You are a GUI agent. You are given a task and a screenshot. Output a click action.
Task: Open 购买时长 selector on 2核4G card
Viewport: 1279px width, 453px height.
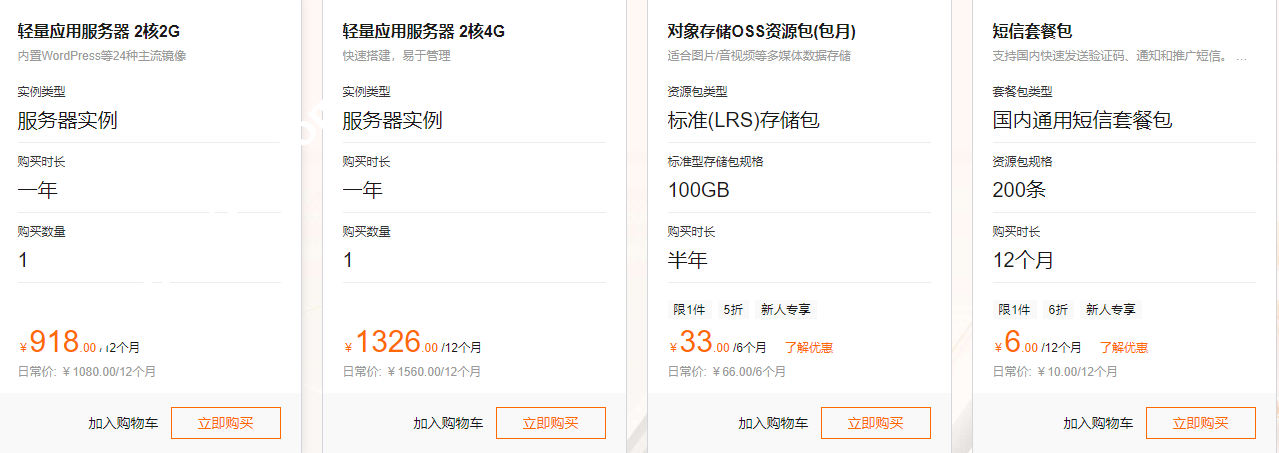point(474,190)
